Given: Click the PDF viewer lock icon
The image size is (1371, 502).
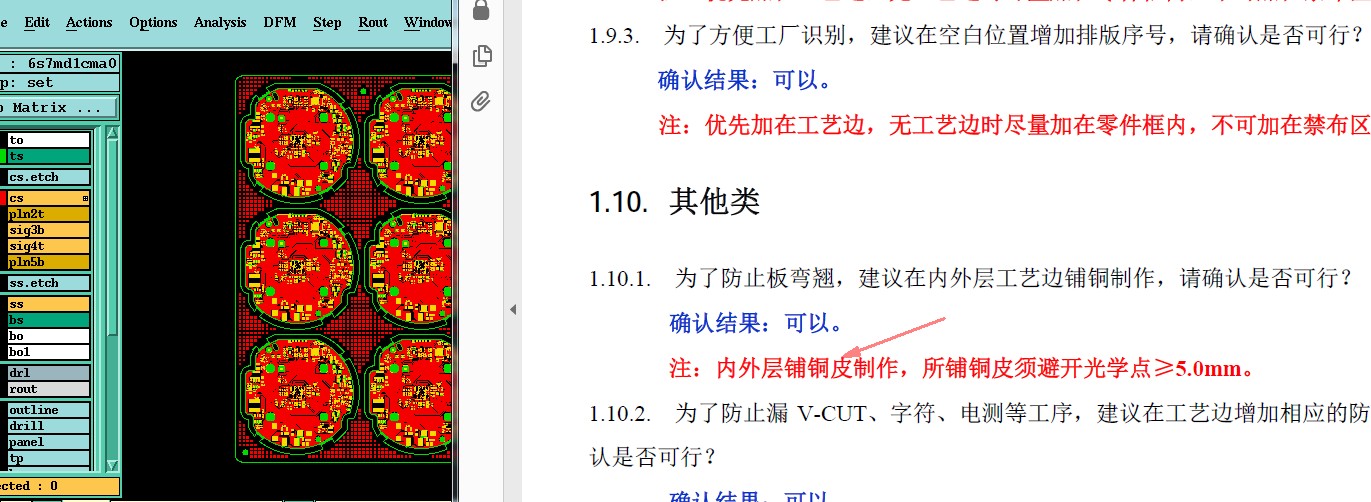Looking at the screenshot, I should click(x=481, y=9).
